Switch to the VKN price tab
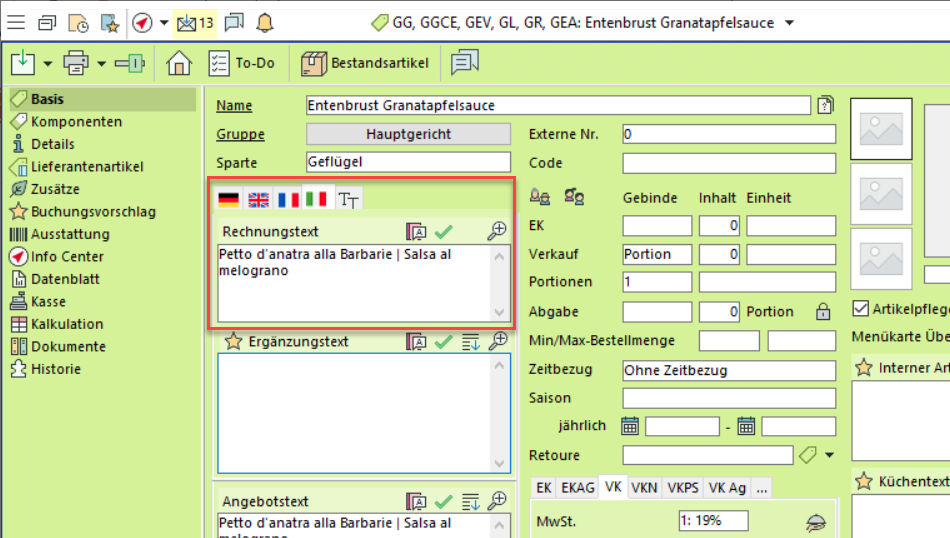Viewport: 950px width, 538px height. tap(645, 487)
